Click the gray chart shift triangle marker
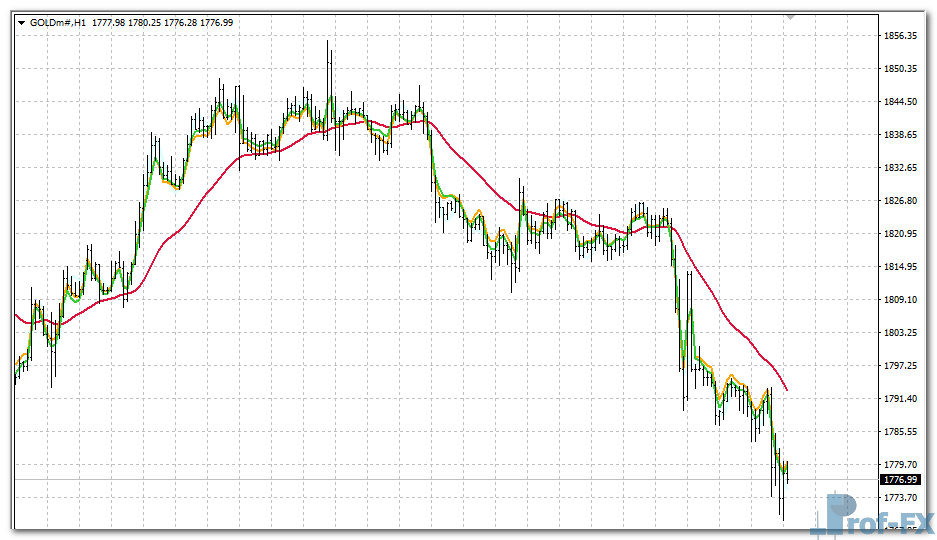The image size is (937, 540). pos(790,16)
